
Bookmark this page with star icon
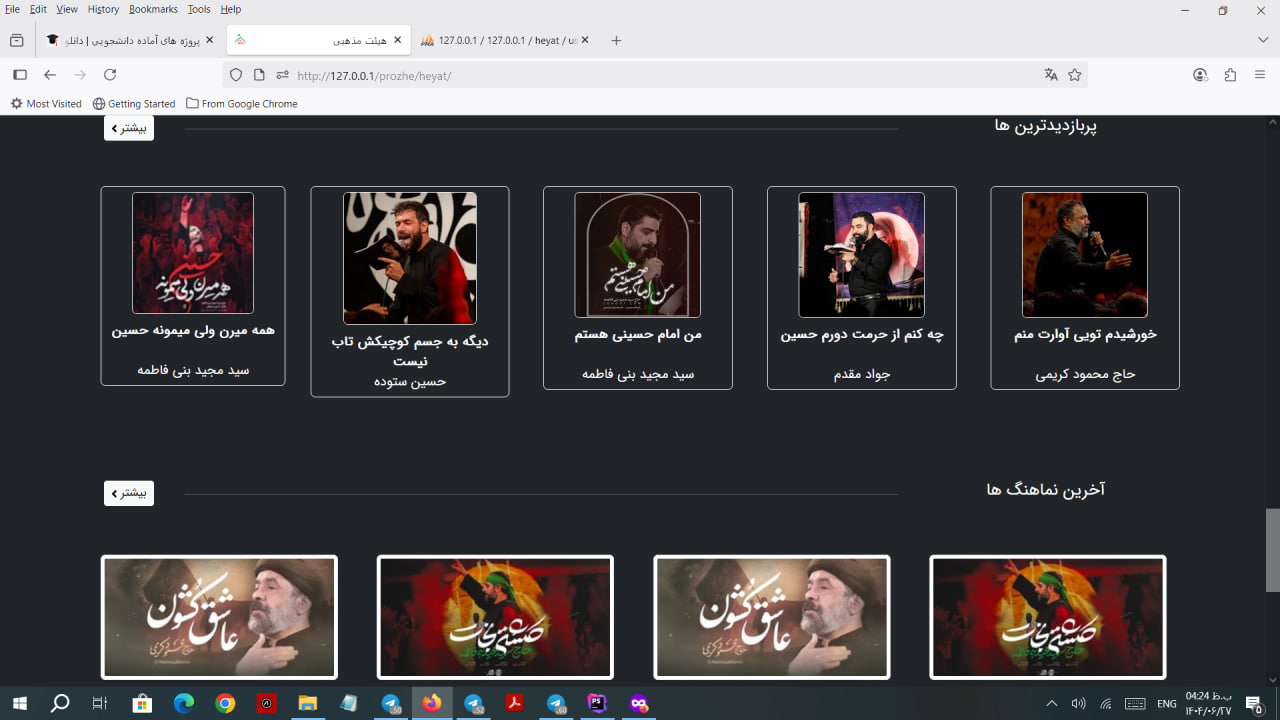pos(1075,75)
